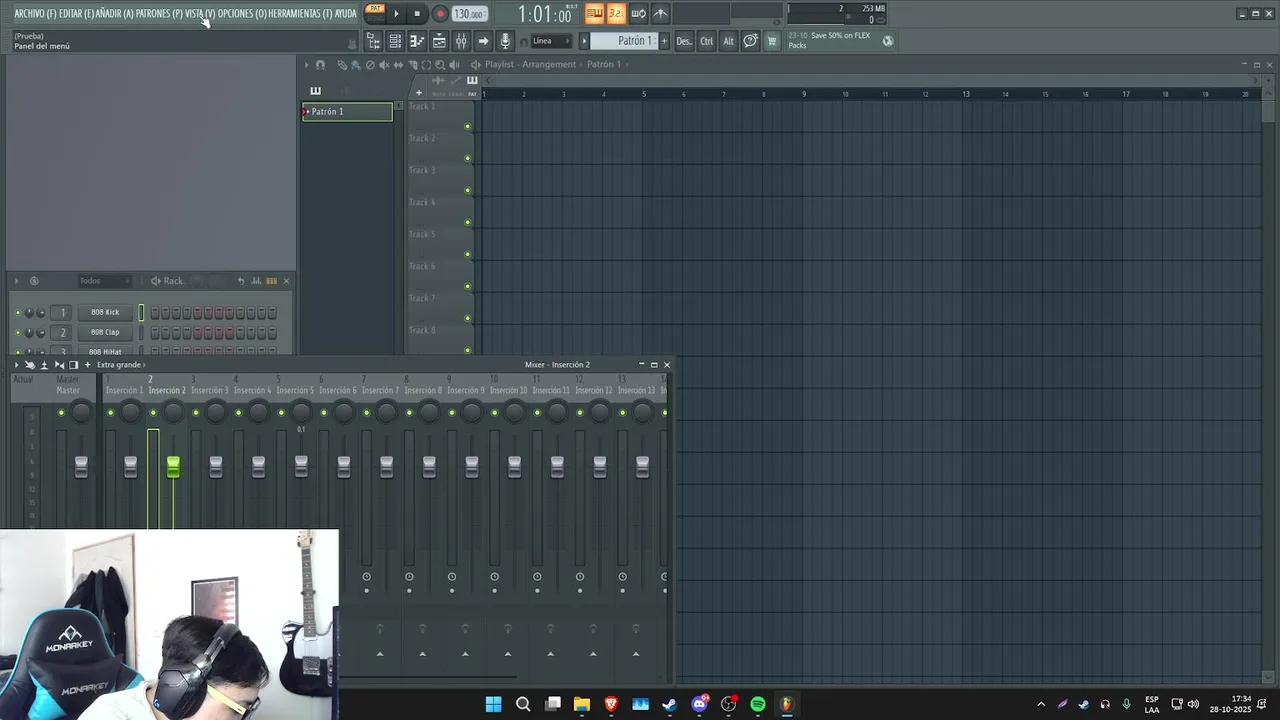This screenshot has height=720, width=1280.
Task: Open the Playlist view icon
Action: (x=439, y=41)
